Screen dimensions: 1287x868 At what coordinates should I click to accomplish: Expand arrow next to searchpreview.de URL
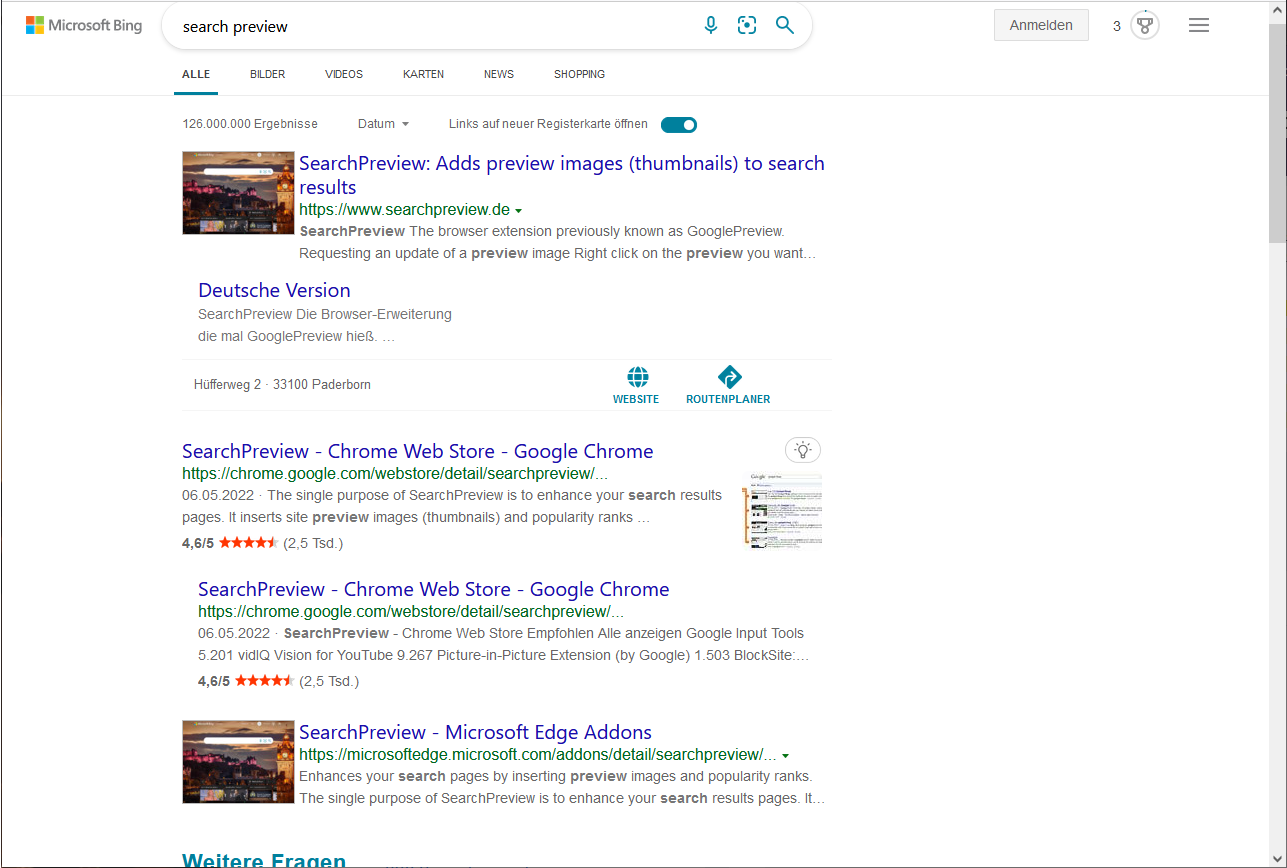pos(518,211)
